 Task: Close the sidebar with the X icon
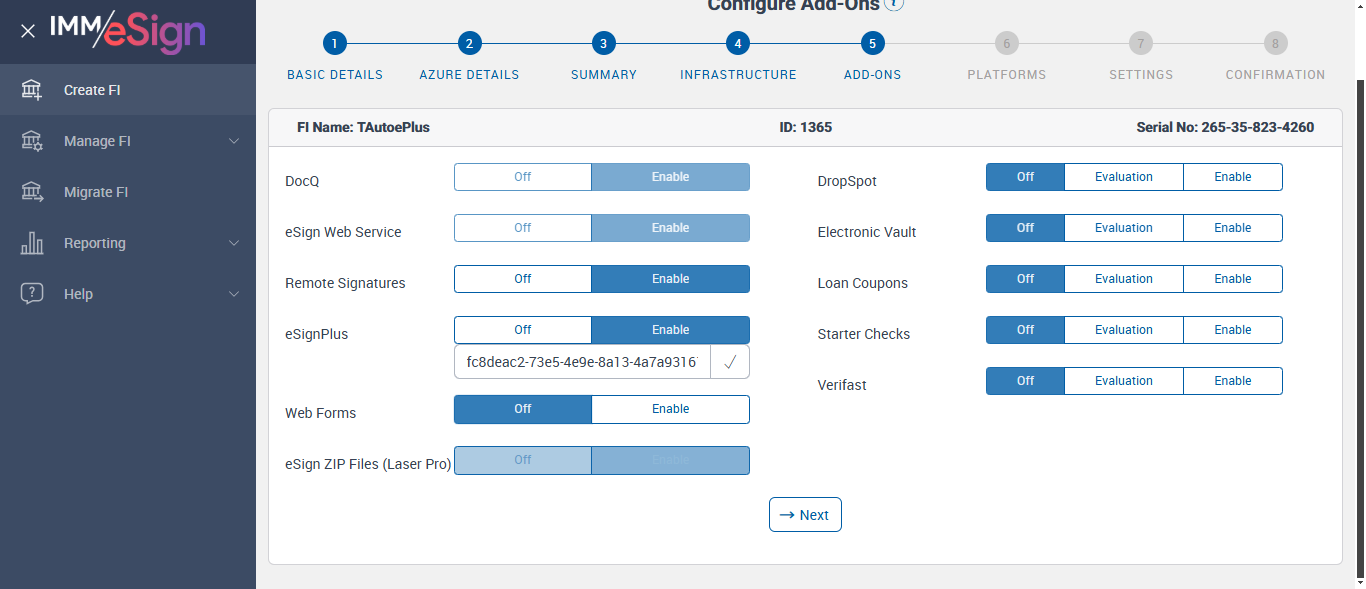tap(28, 31)
